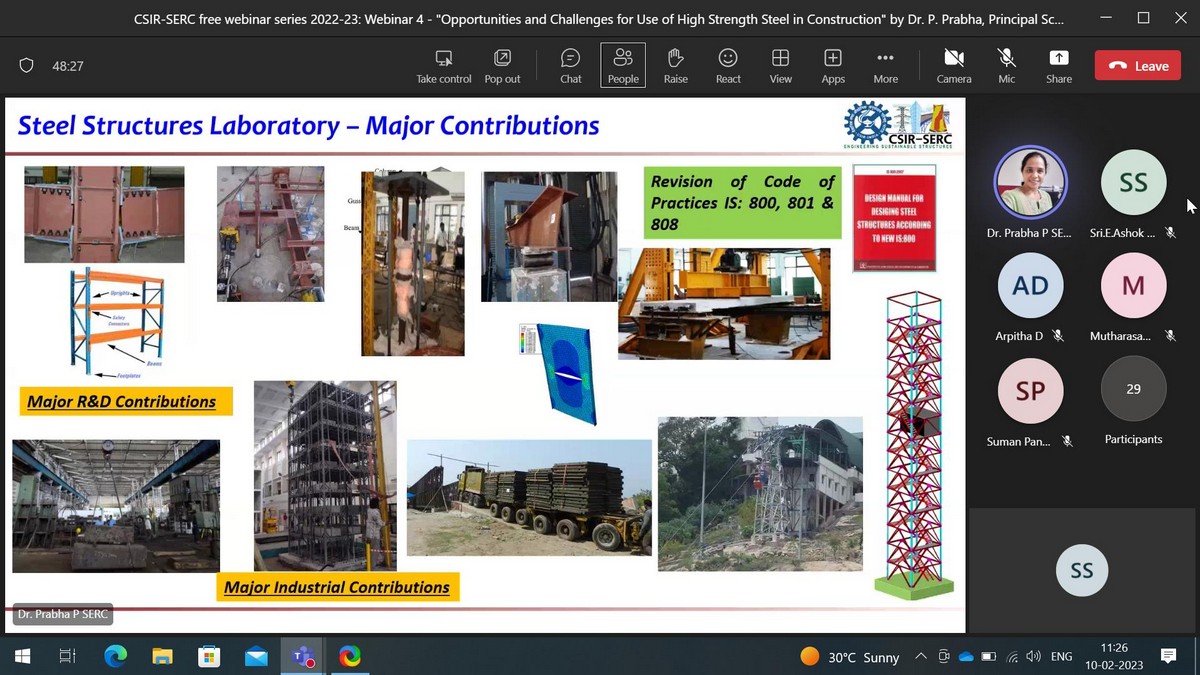This screenshot has height=675, width=1200.
Task: Change the meeting View layout
Action: (x=781, y=66)
